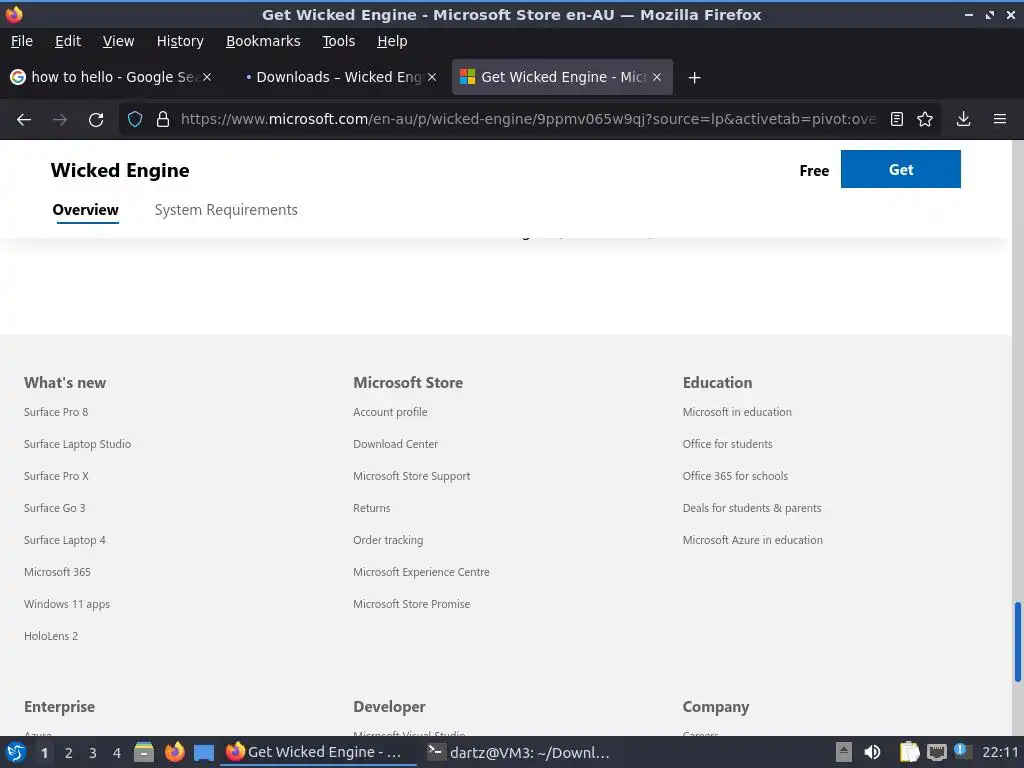
Task: Show site security padlock info
Action: [x=163, y=120]
